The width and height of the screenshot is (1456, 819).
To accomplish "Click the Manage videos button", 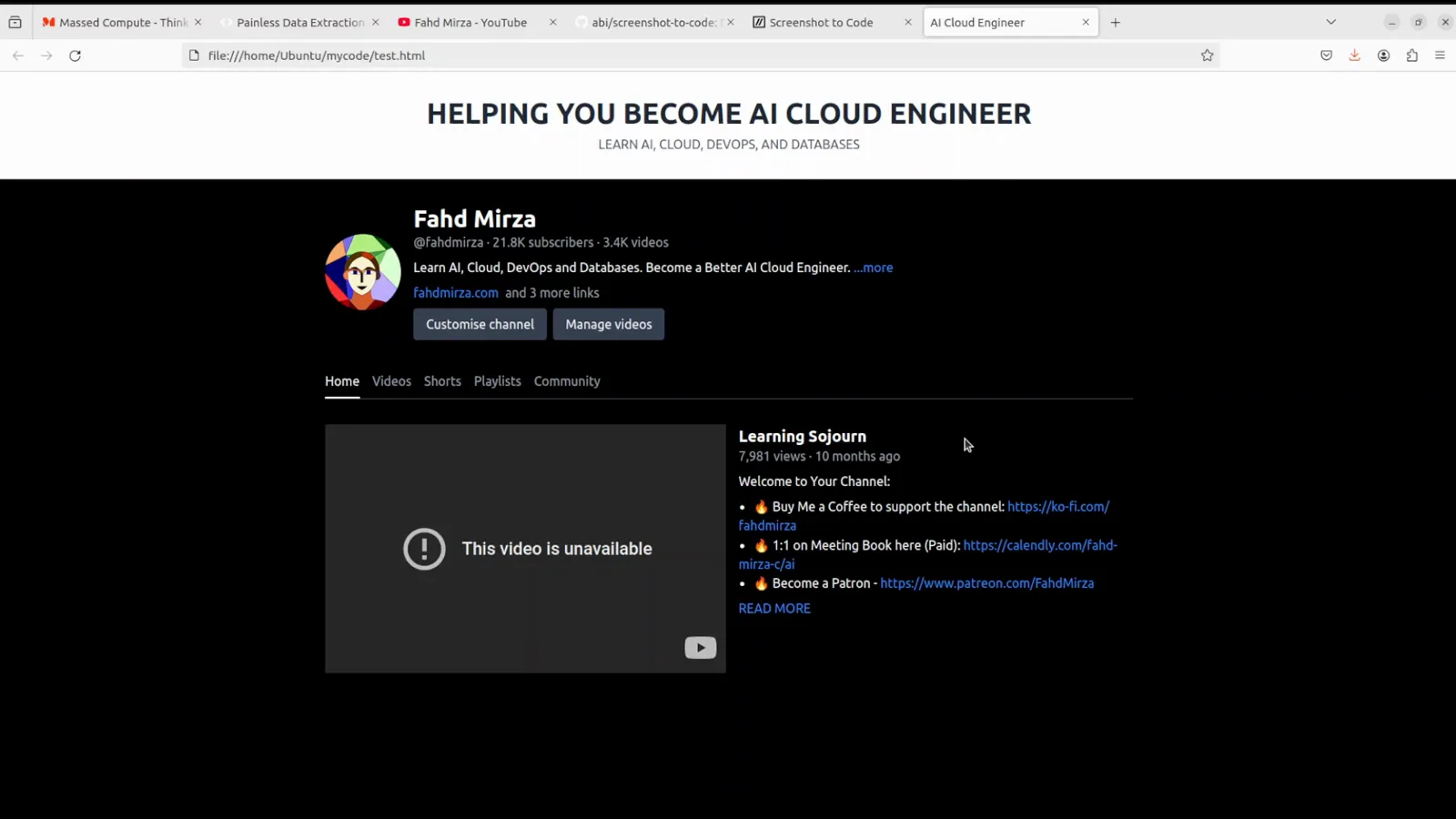I will click(609, 324).
